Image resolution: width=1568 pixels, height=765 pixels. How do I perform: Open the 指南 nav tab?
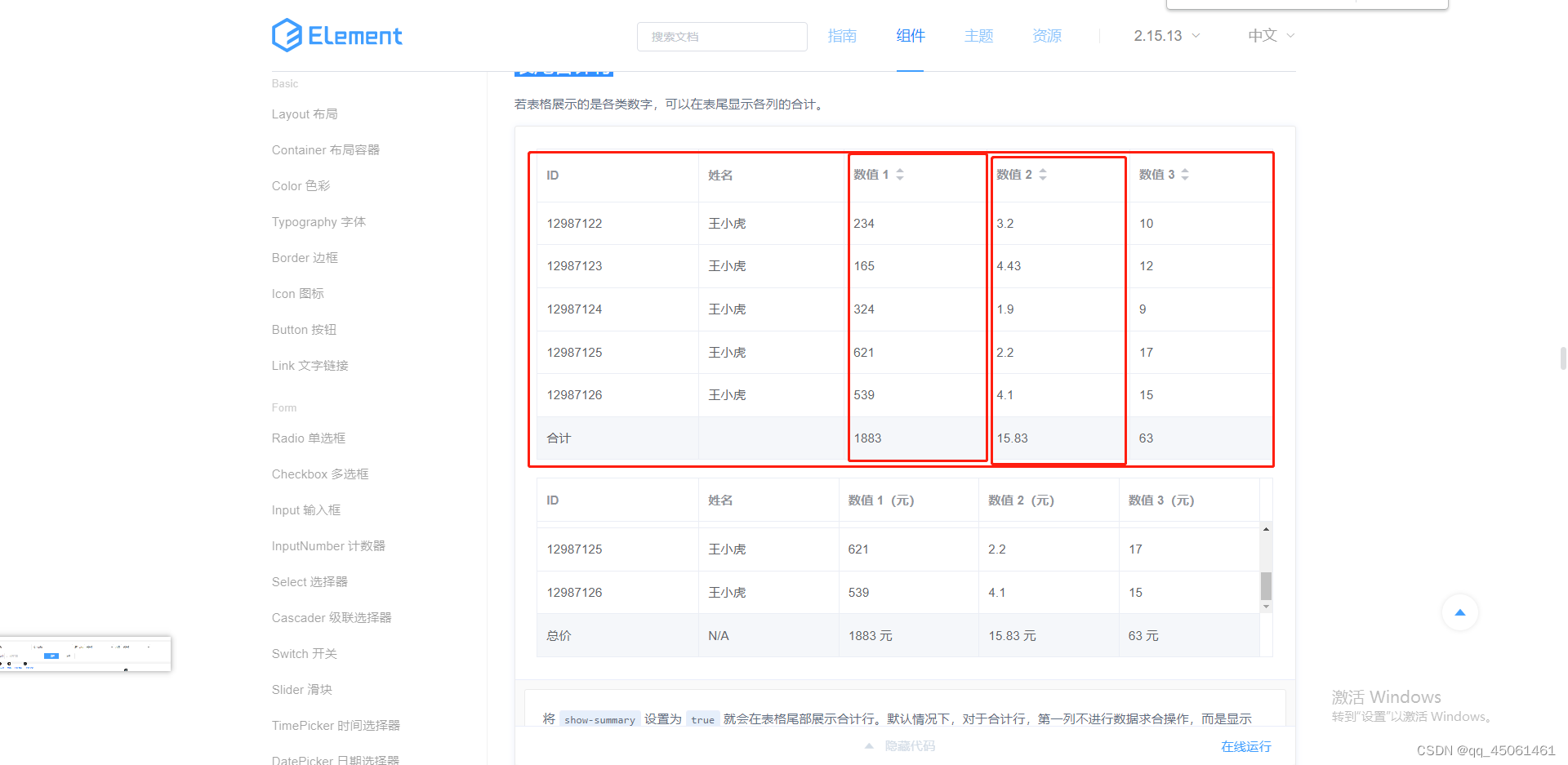tap(842, 36)
